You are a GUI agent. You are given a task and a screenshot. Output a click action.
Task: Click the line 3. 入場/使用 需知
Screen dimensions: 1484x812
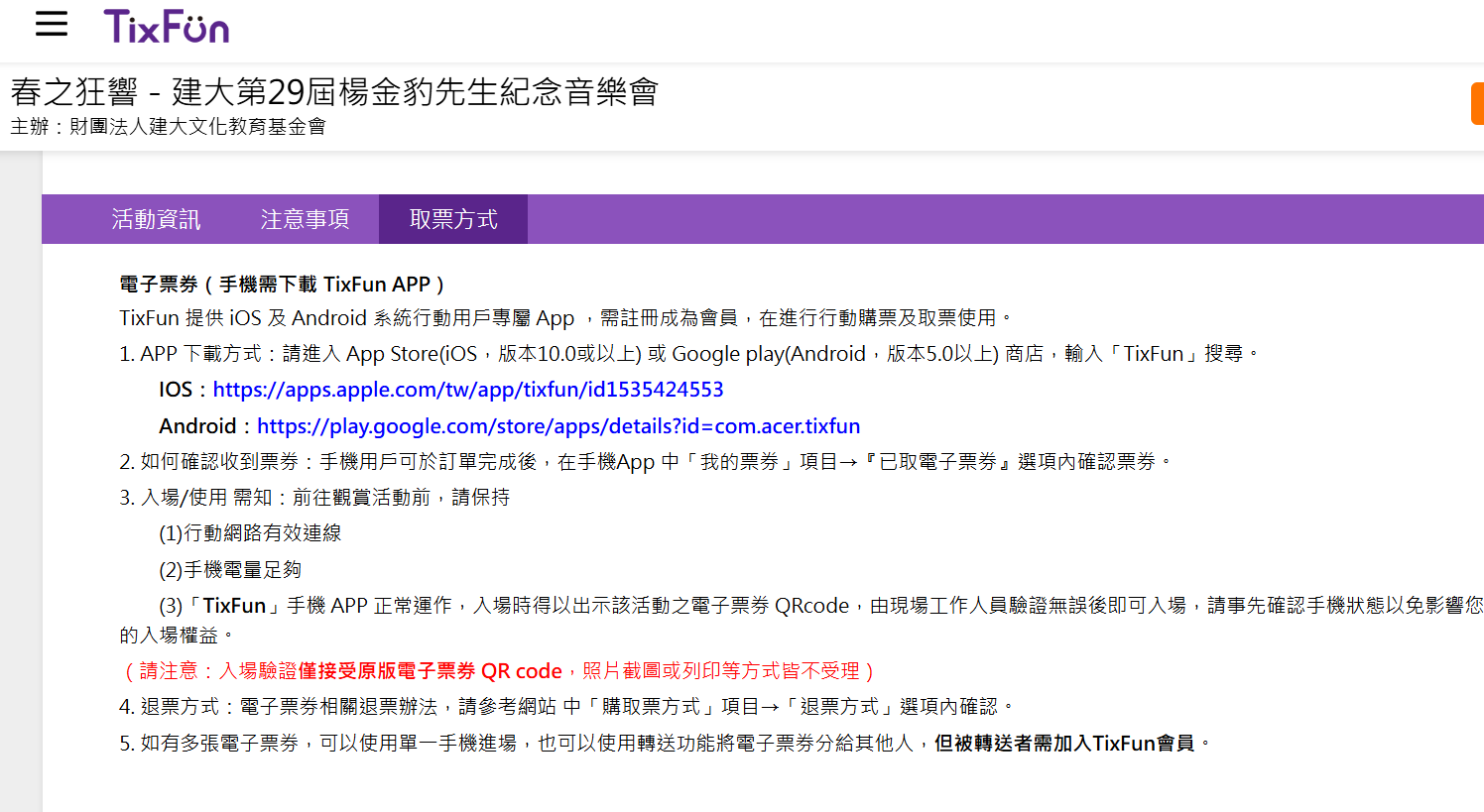(x=314, y=498)
